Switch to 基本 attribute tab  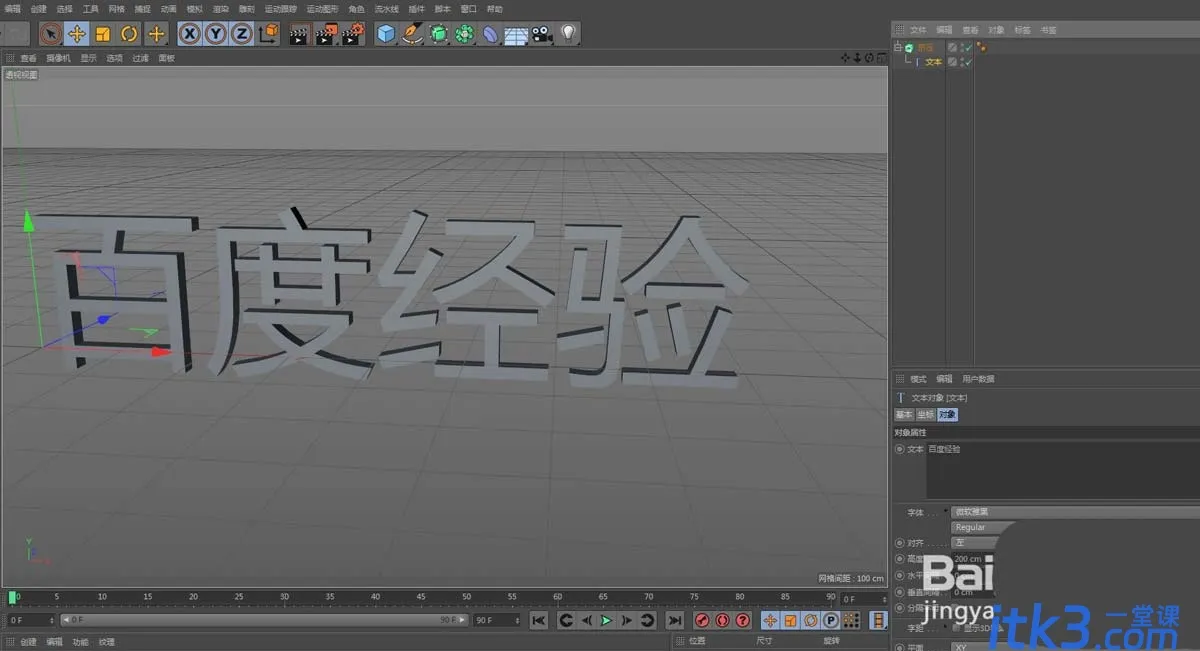[x=904, y=414]
